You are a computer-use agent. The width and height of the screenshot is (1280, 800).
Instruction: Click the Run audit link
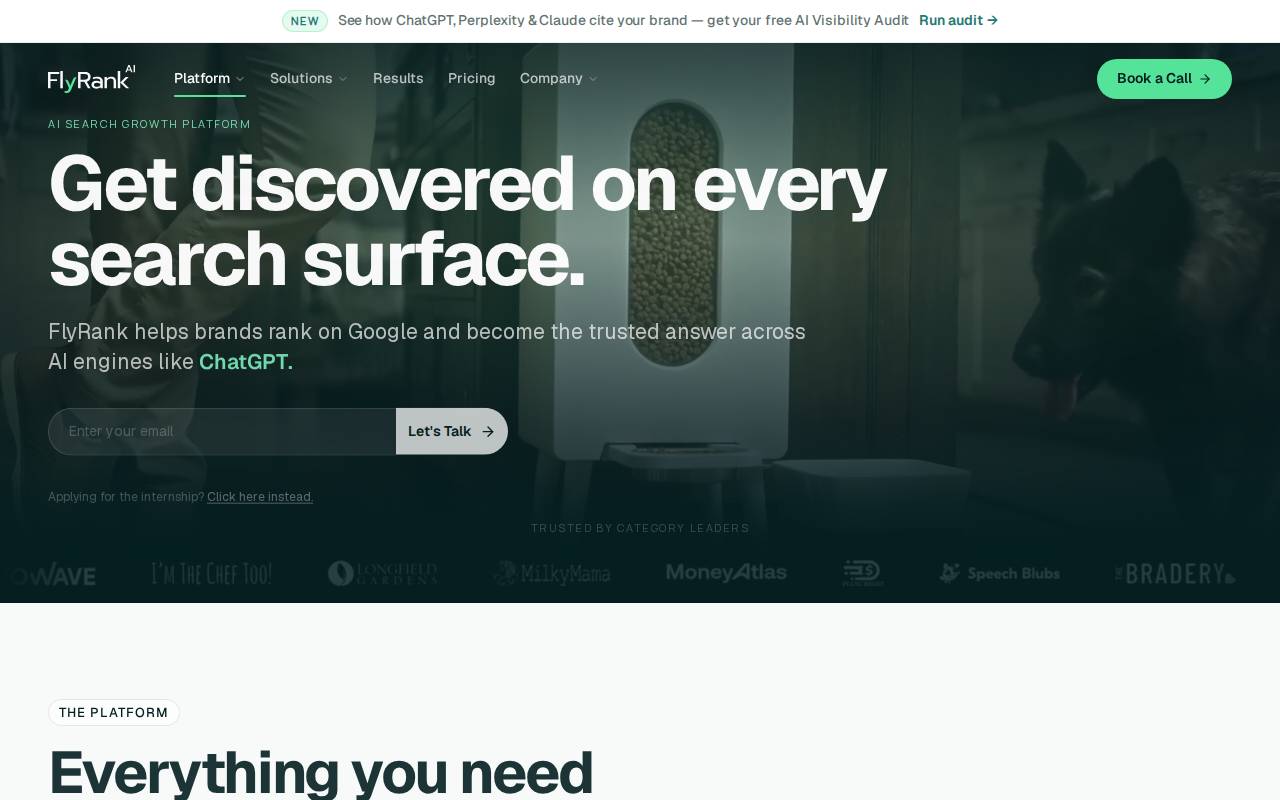(958, 20)
